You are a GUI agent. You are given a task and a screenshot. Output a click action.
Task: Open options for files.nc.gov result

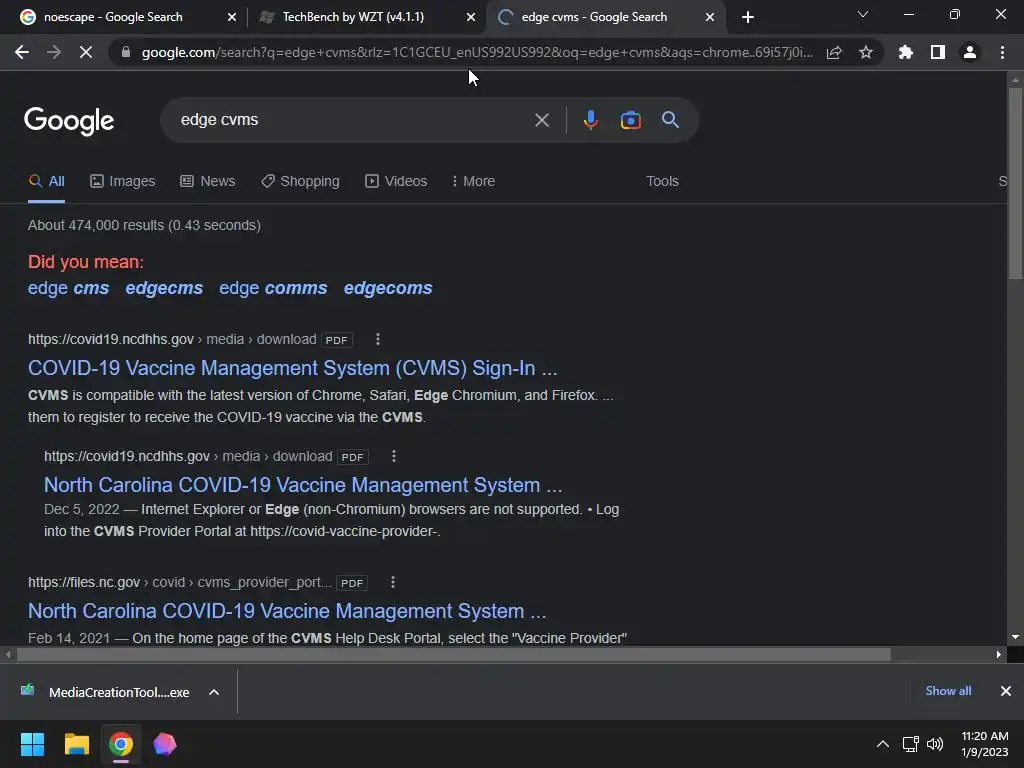tap(392, 582)
